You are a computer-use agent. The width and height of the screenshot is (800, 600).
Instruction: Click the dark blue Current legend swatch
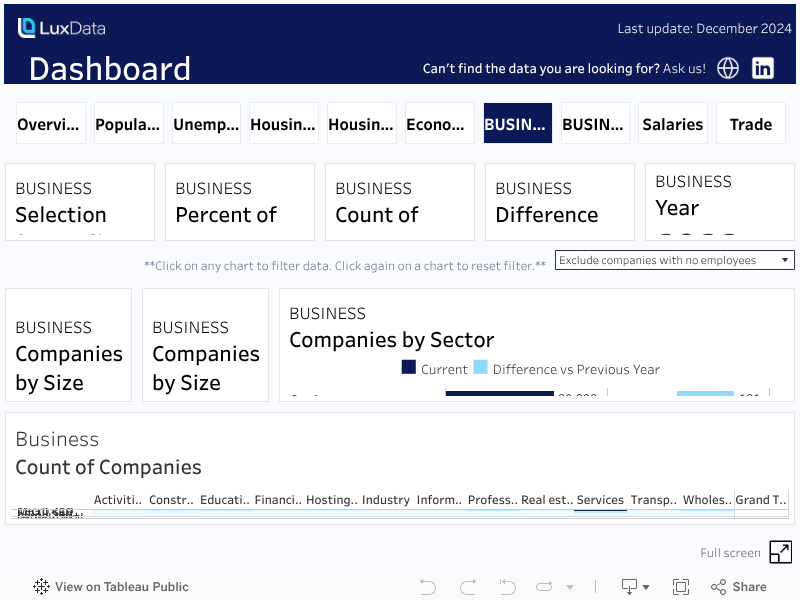click(408, 368)
